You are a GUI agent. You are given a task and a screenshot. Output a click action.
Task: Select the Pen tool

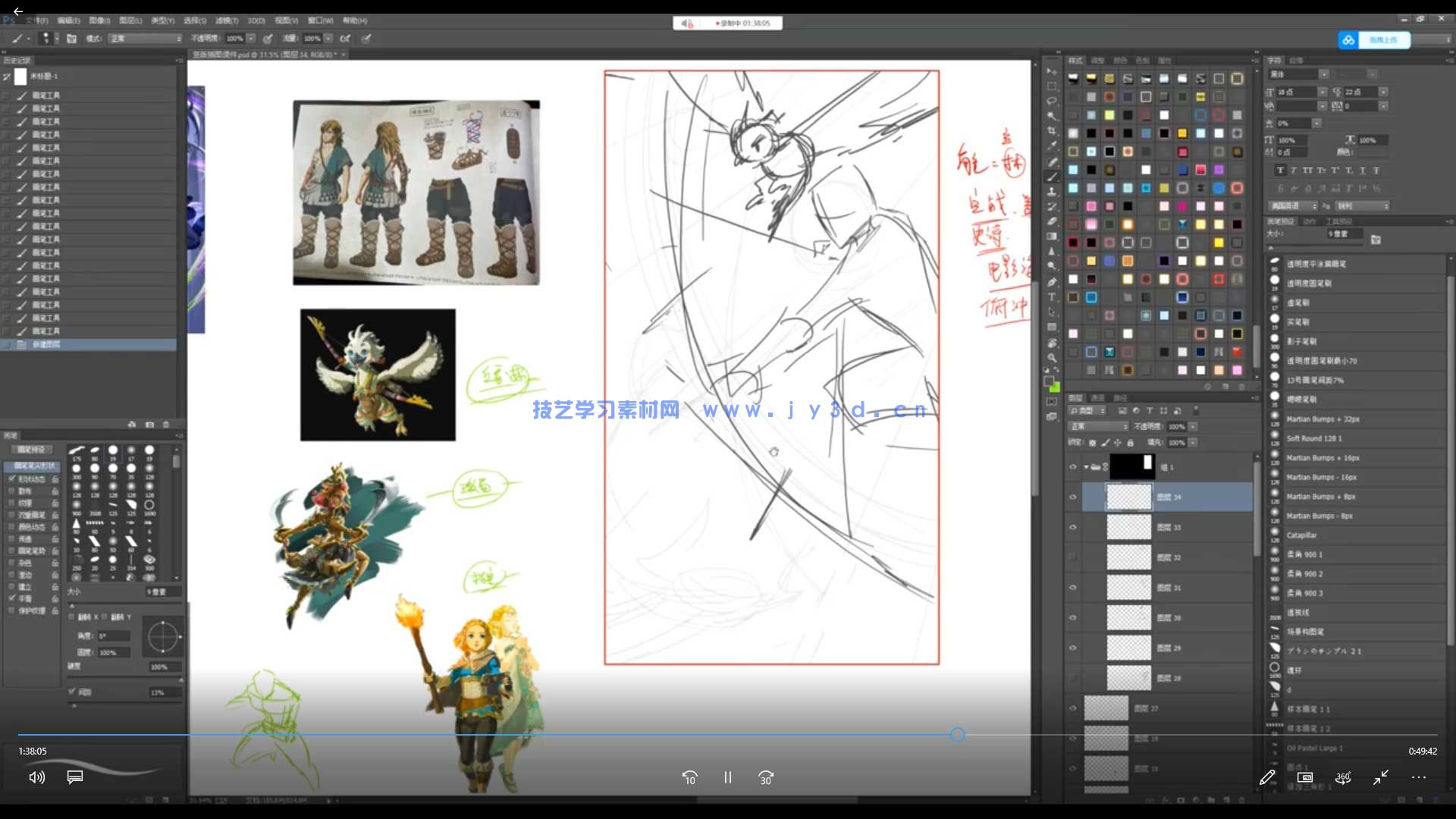coord(1052,282)
